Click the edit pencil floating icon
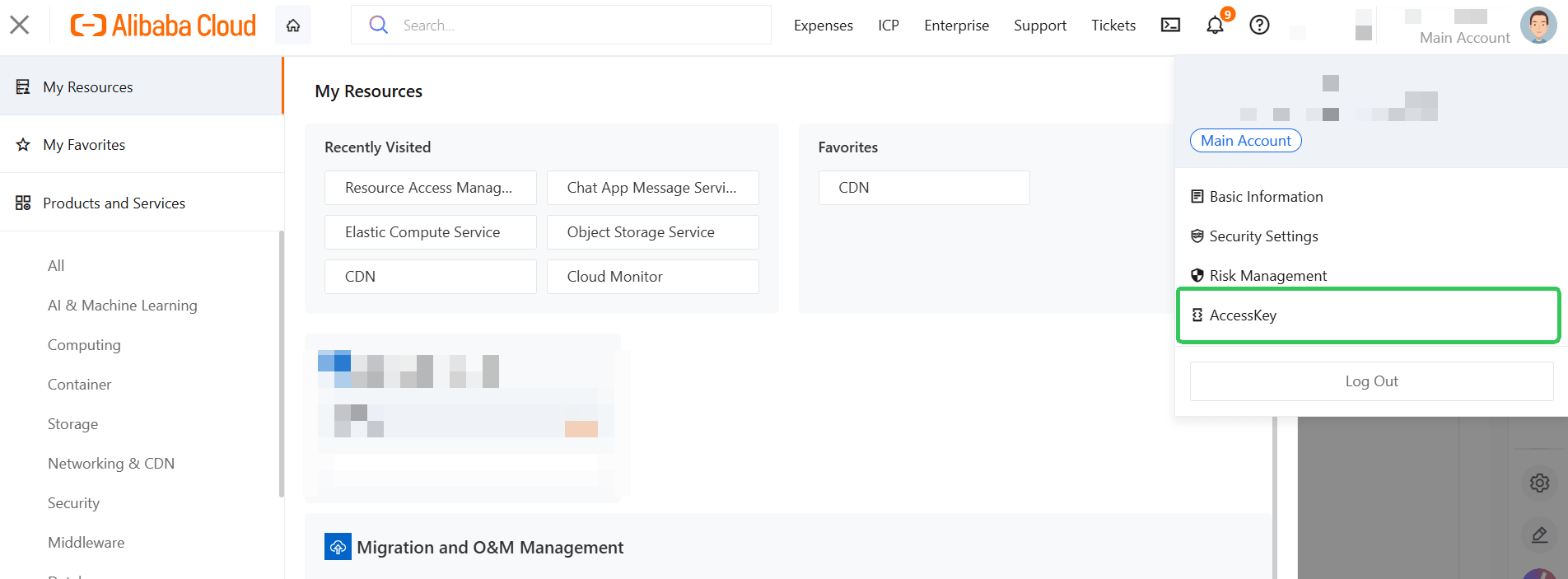This screenshot has width=1568, height=579. click(1539, 535)
